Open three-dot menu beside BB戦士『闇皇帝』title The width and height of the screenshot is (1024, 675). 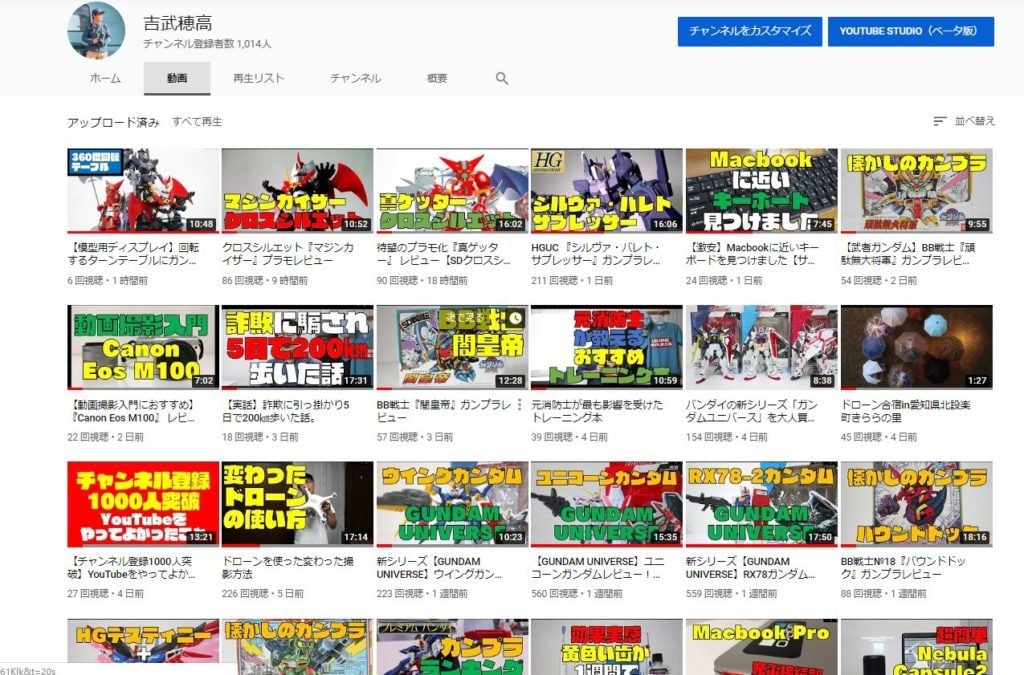(519, 405)
